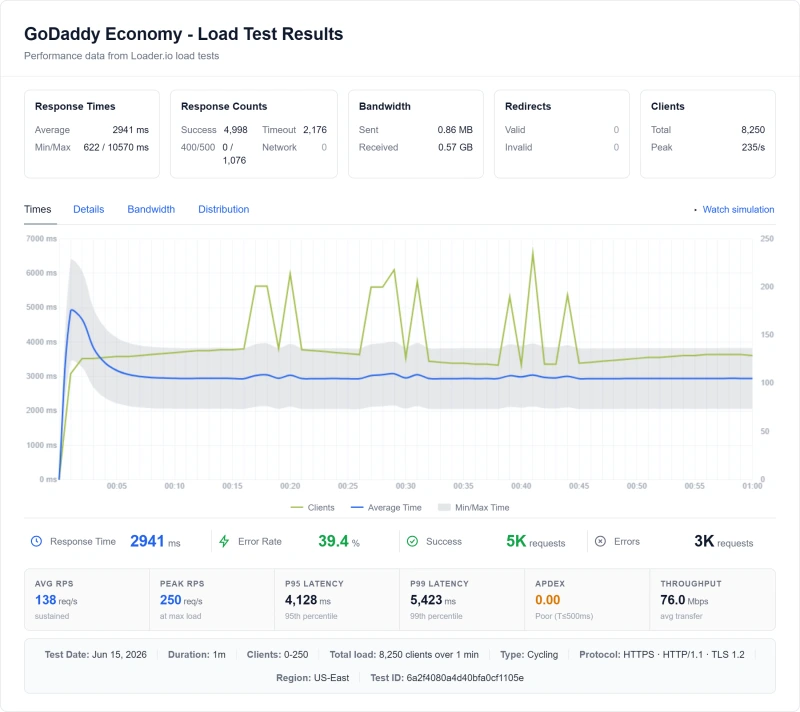Image resolution: width=800 pixels, height=712 pixels.
Task: Click the Type: Cycling entry
Action: click(529, 654)
